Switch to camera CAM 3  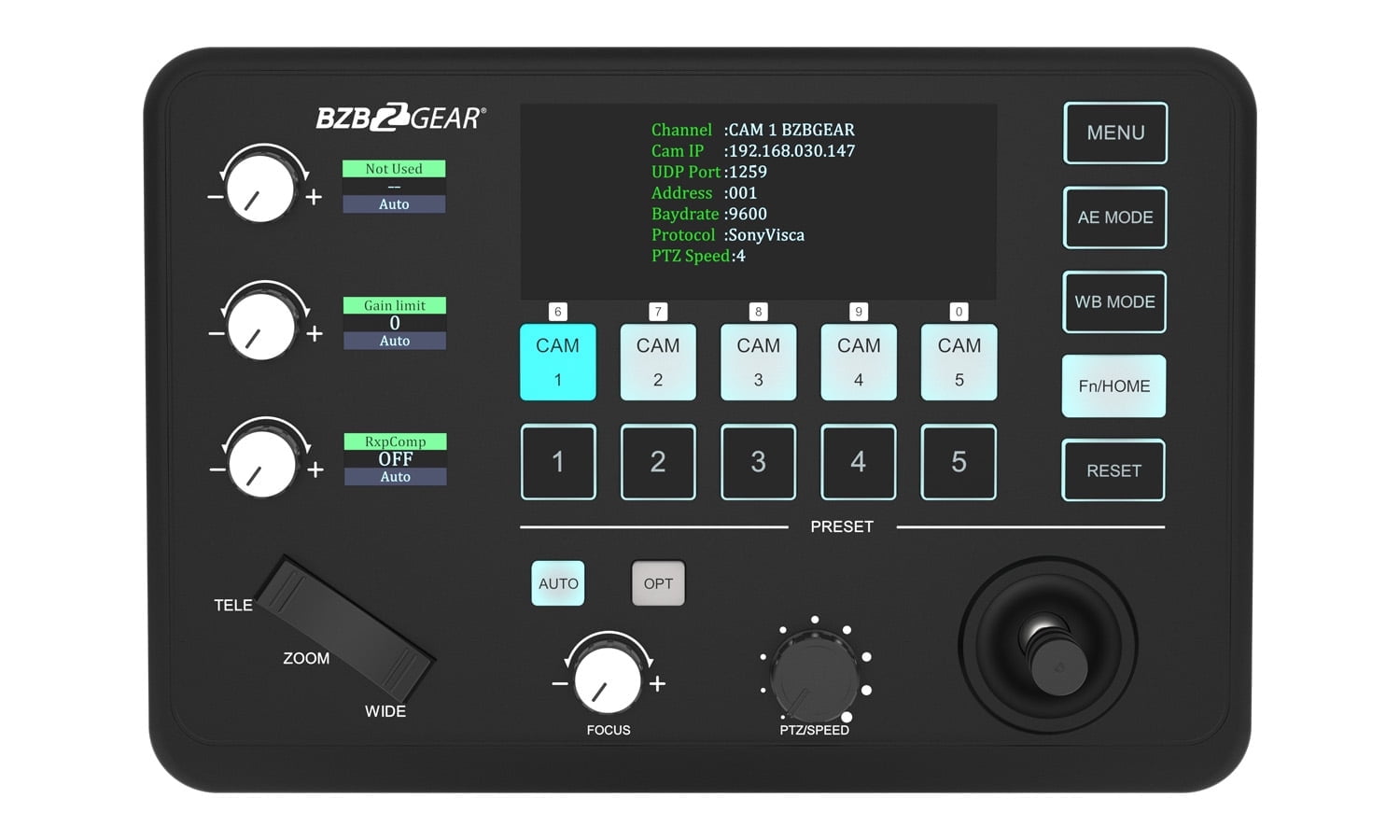[x=758, y=362]
